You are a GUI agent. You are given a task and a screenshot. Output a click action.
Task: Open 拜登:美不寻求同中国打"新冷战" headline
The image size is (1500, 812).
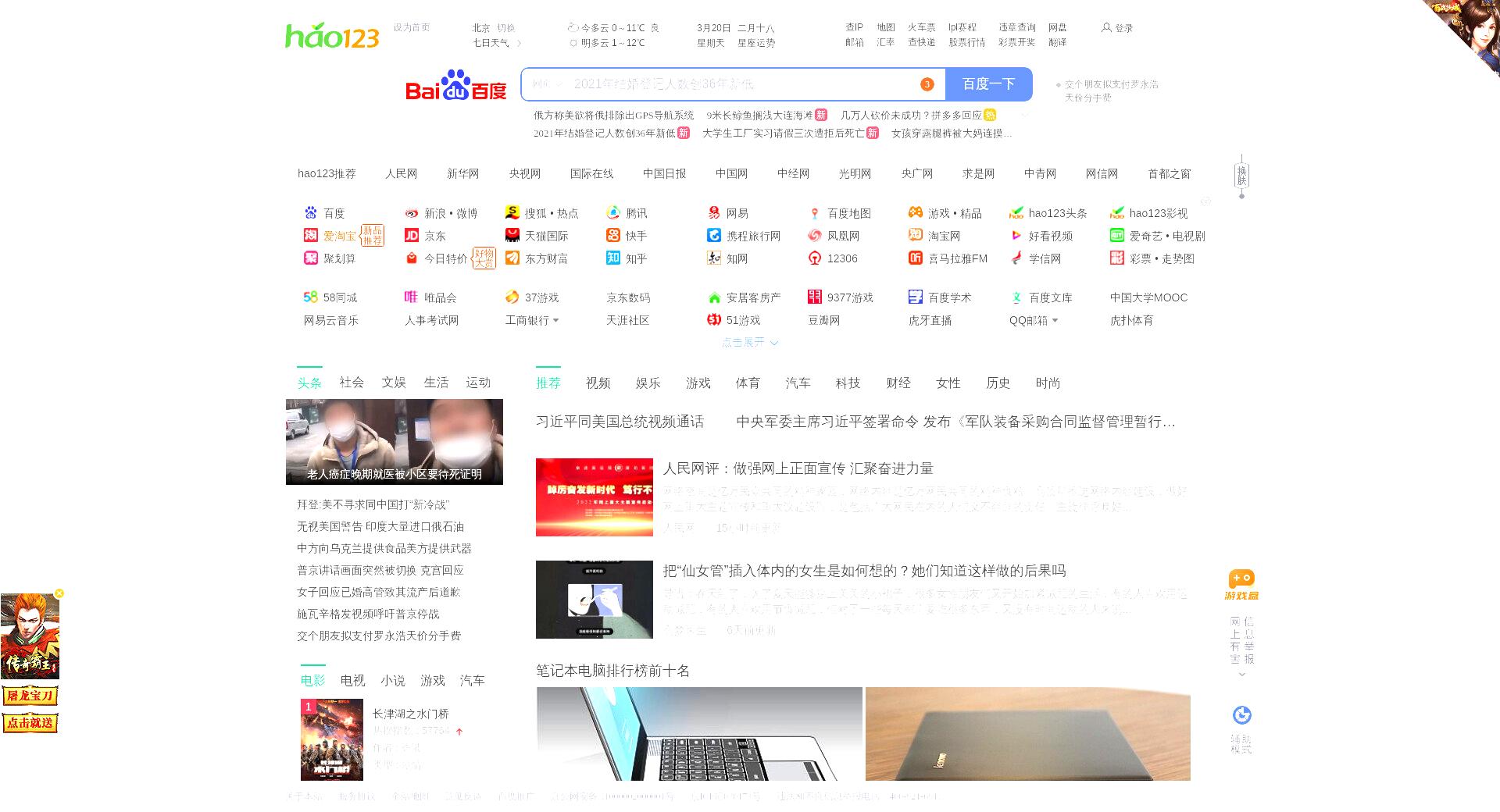[x=373, y=504]
